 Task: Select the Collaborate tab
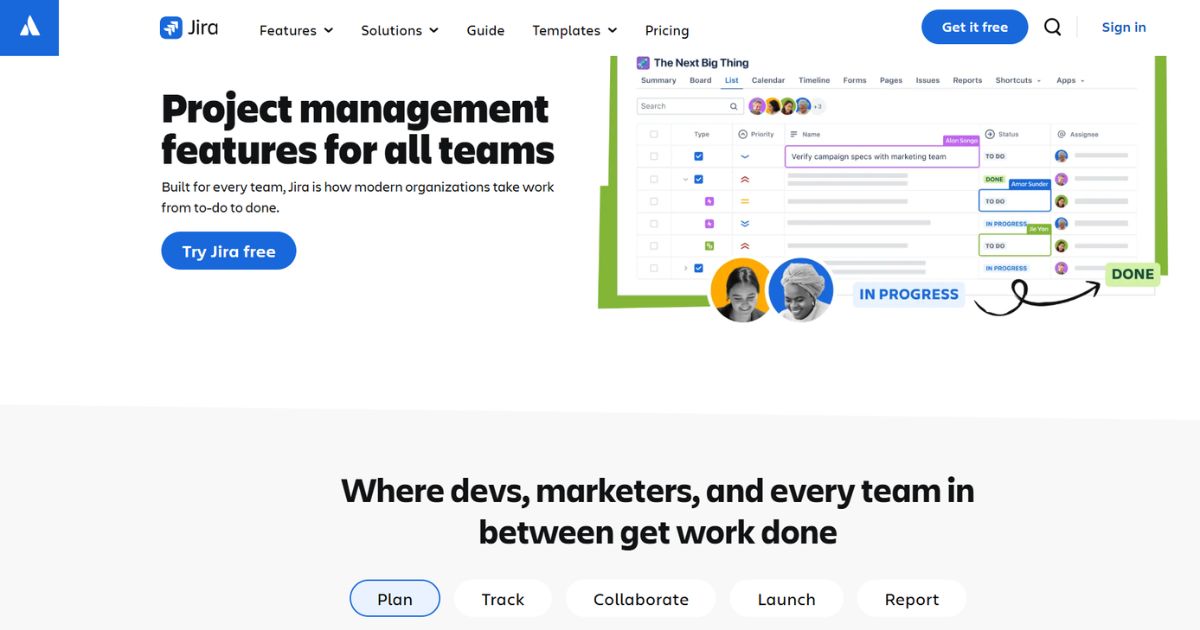pyautogui.click(x=640, y=599)
